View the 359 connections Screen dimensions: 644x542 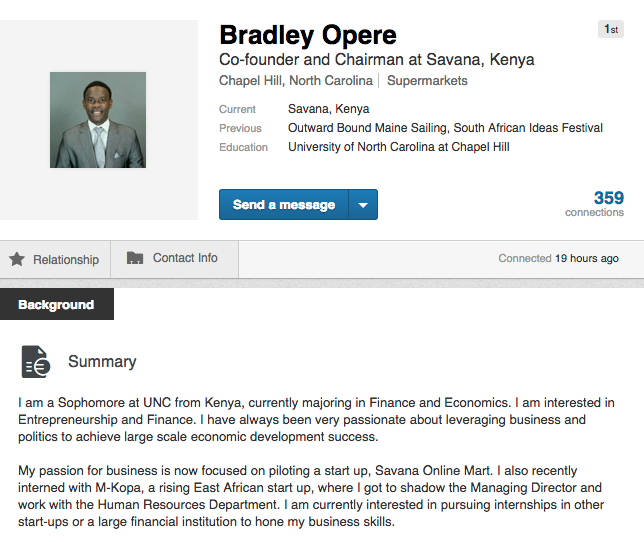595,204
